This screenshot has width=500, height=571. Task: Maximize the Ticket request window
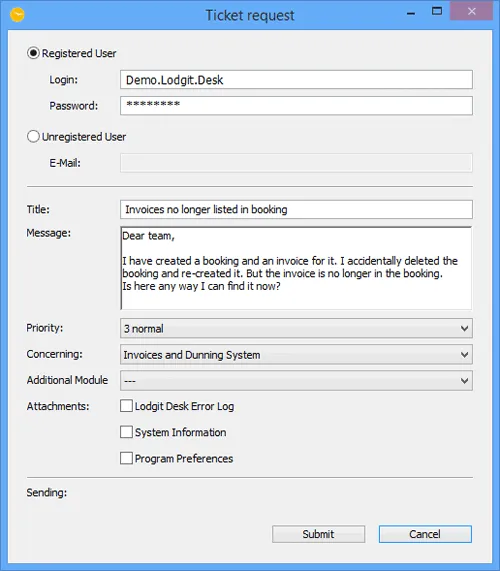[x=437, y=11]
